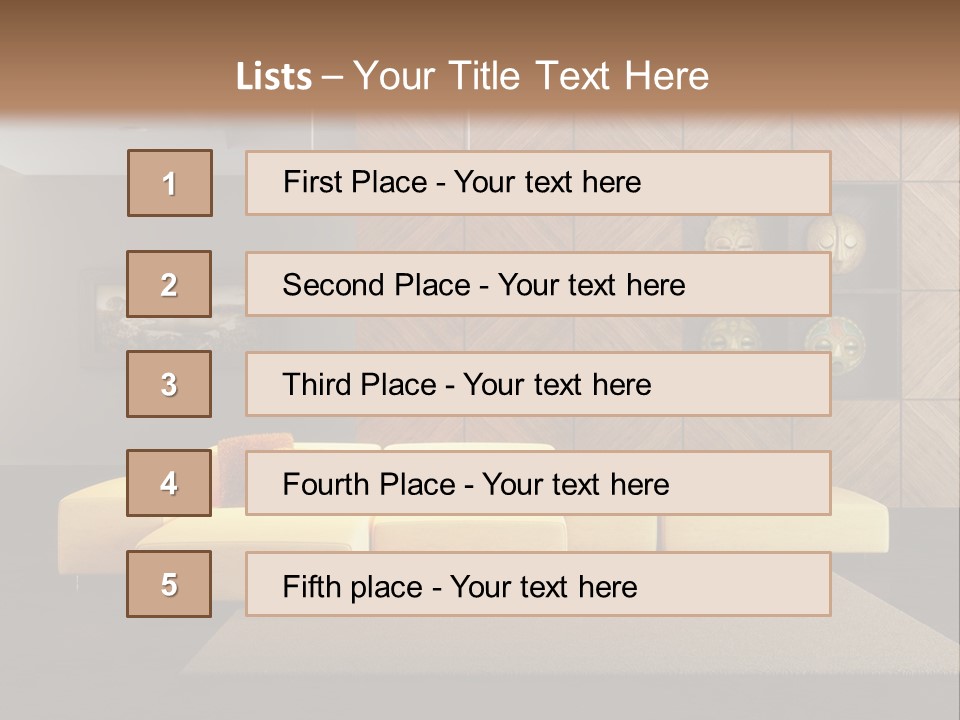Screen dimensions: 960x720
Task: Select the number 4 square
Action: [x=169, y=483]
